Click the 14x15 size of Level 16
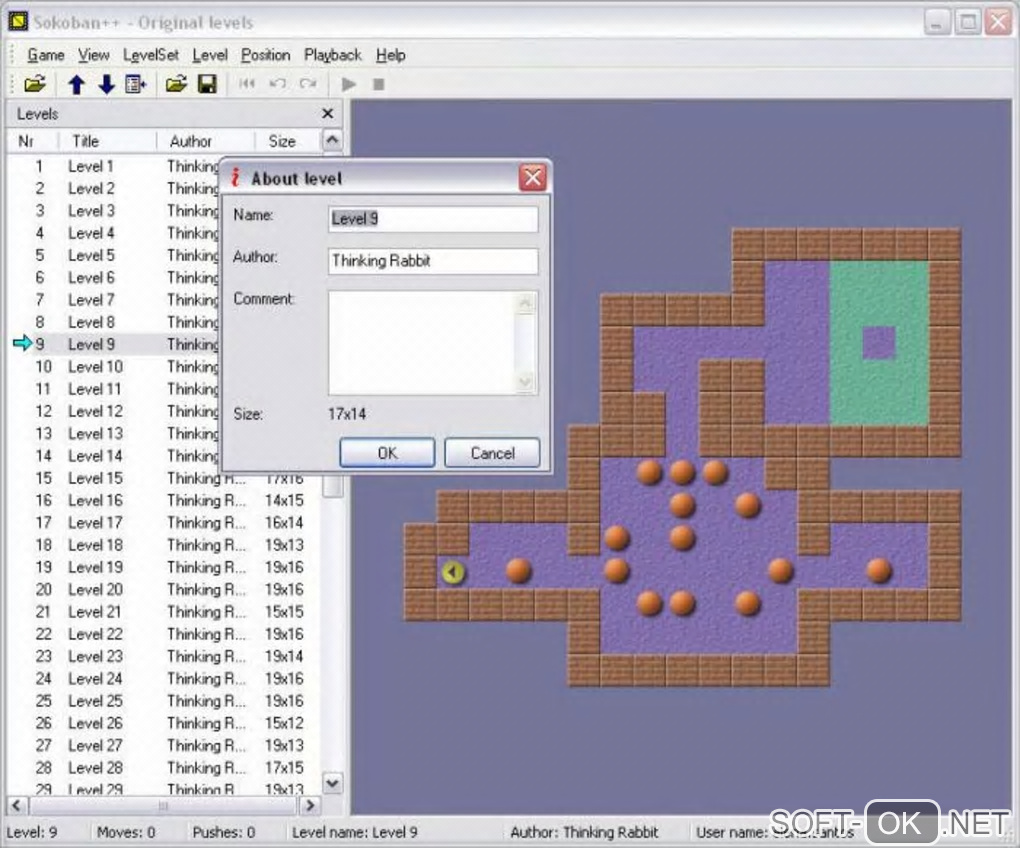The image size is (1020, 848). tap(284, 500)
